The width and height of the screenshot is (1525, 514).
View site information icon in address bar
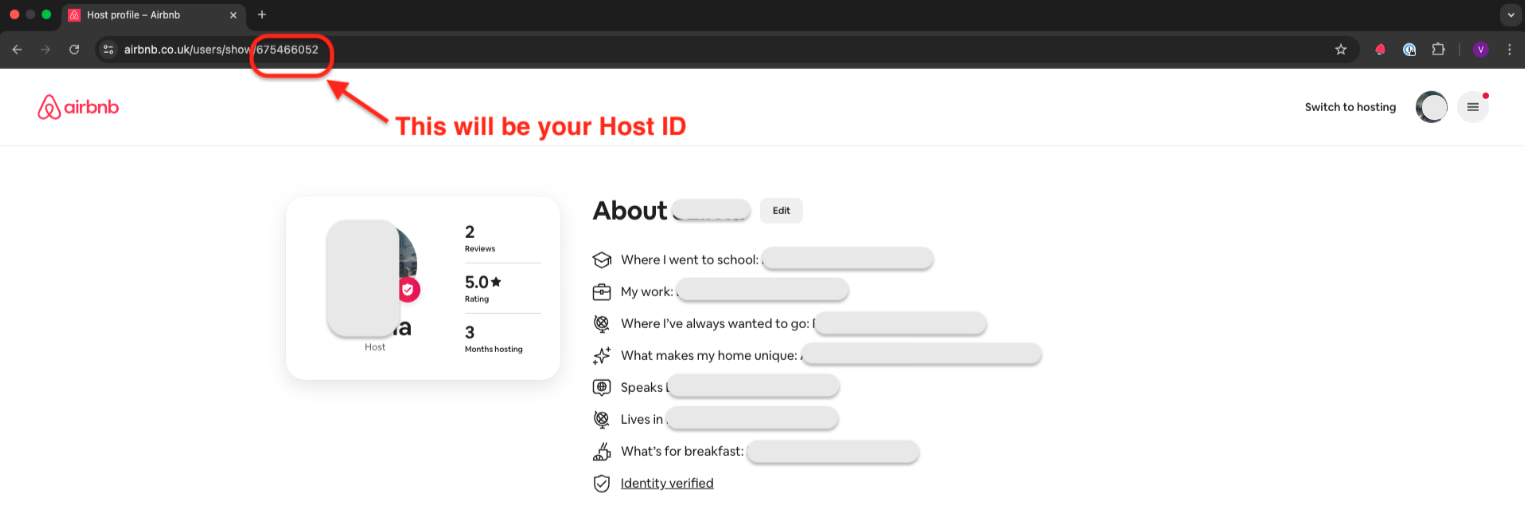click(x=109, y=49)
